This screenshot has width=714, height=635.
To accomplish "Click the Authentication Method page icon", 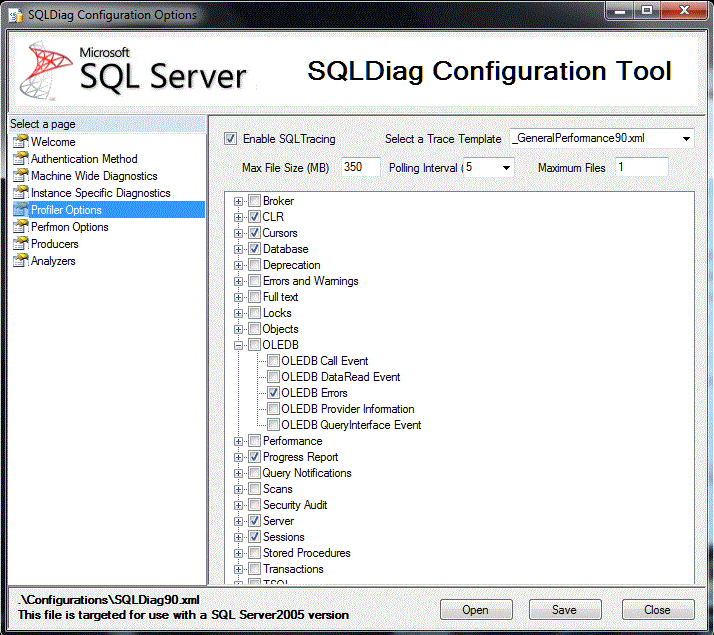I will click(20, 158).
